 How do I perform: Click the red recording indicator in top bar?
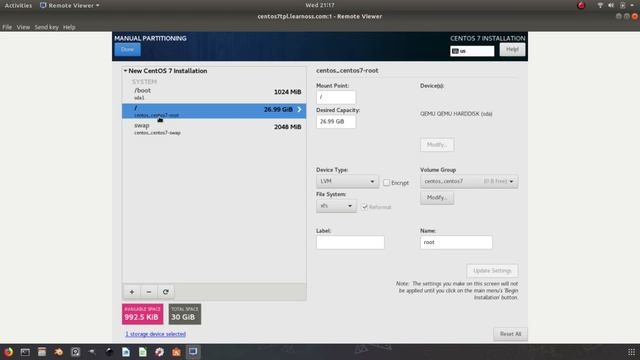click(581, 5)
